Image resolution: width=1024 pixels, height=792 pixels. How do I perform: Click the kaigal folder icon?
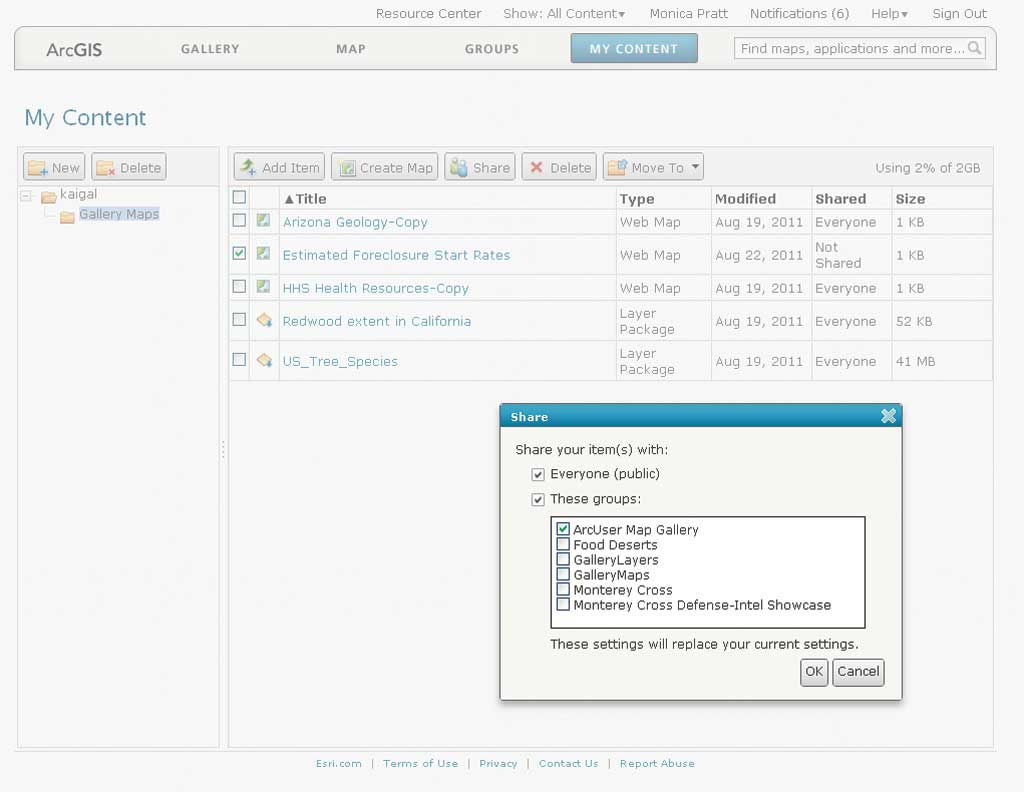48,197
